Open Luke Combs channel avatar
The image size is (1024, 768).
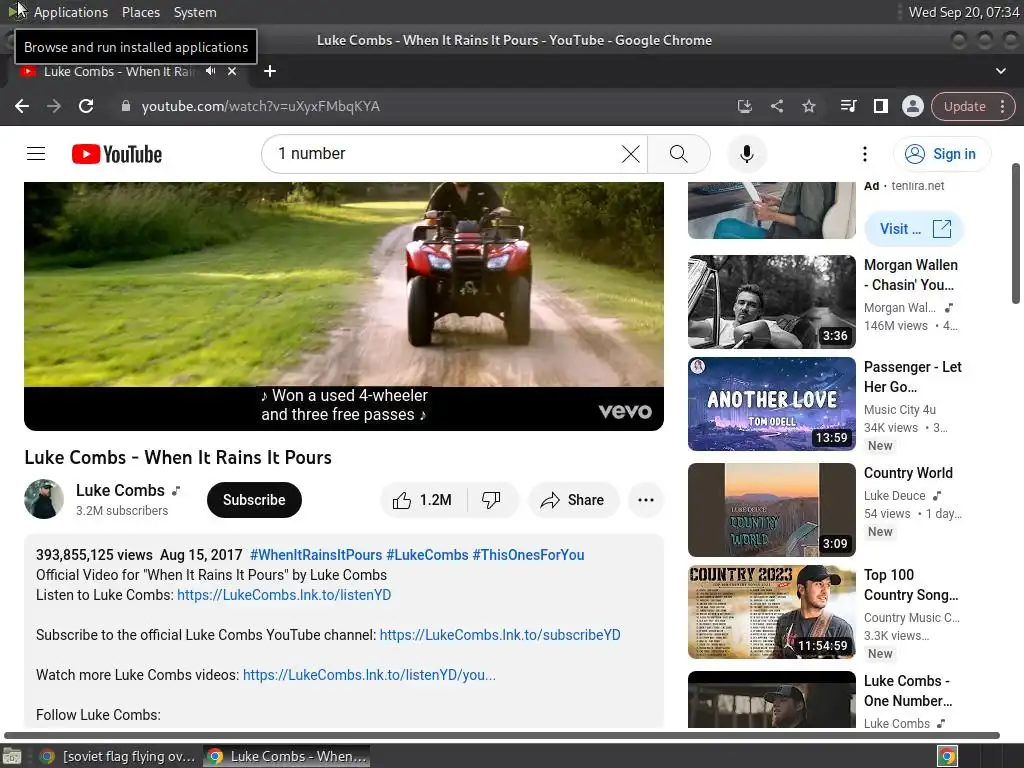[44, 500]
